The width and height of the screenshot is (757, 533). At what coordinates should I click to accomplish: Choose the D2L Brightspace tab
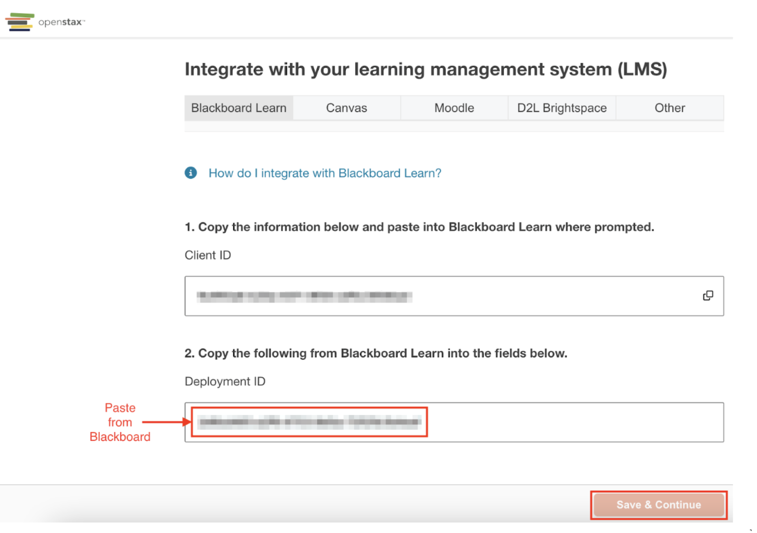pos(562,108)
